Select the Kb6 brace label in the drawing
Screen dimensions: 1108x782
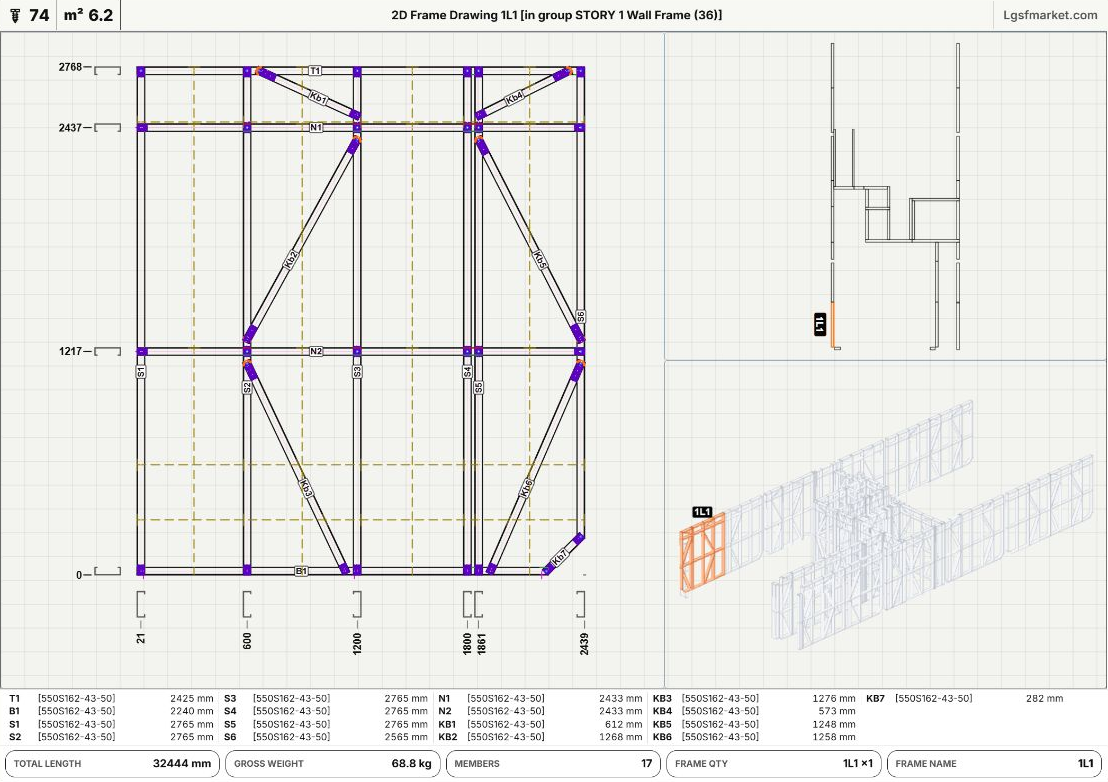(526, 488)
